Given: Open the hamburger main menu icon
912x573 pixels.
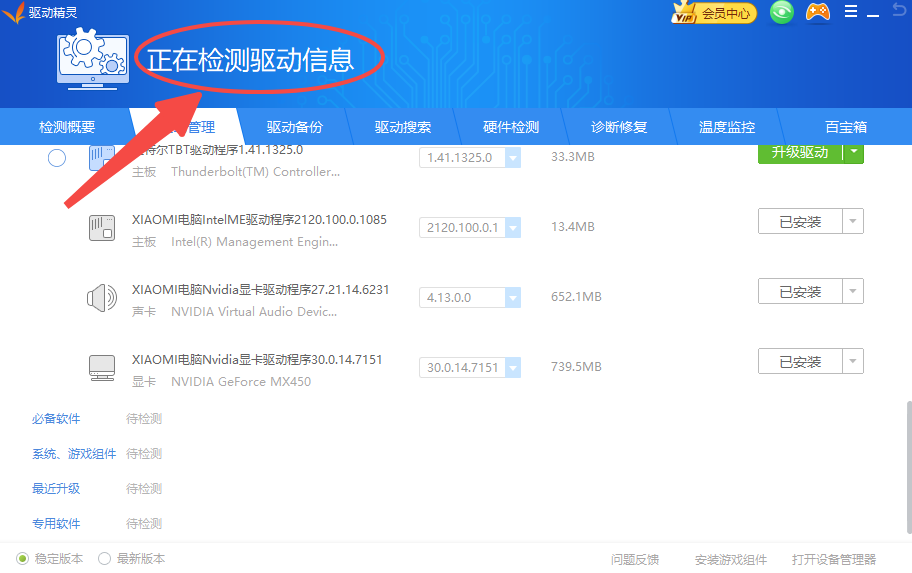Looking at the screenshot, I should (x=851, y=12).
